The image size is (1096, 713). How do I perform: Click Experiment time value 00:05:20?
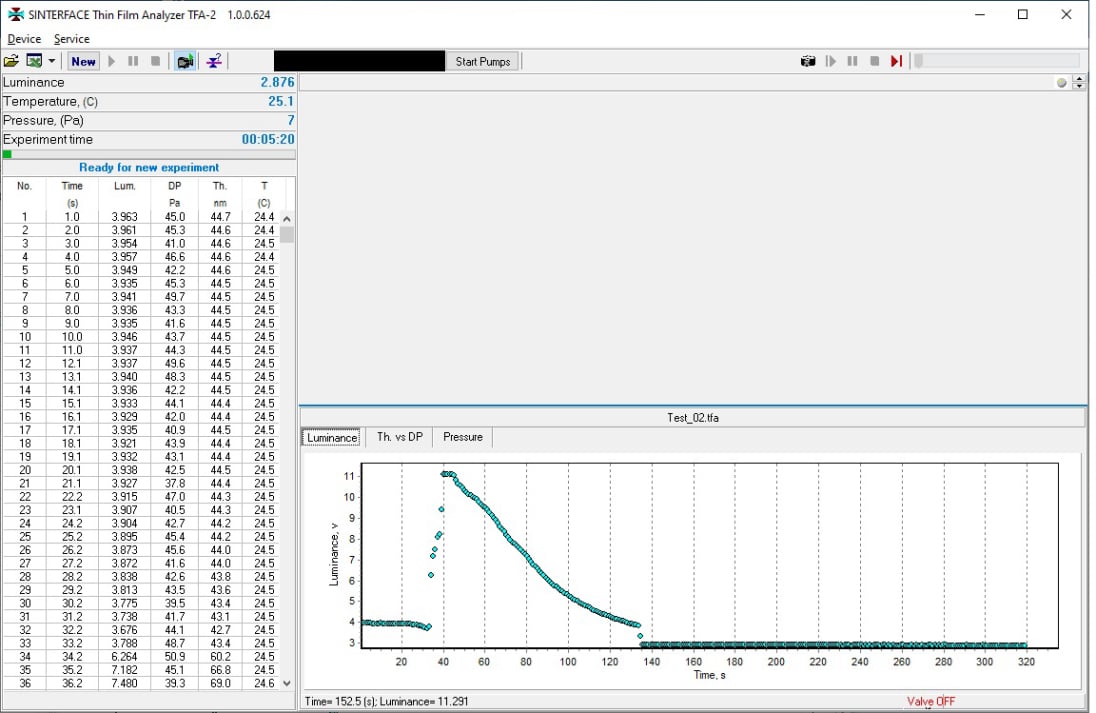(x=268, y=139)
